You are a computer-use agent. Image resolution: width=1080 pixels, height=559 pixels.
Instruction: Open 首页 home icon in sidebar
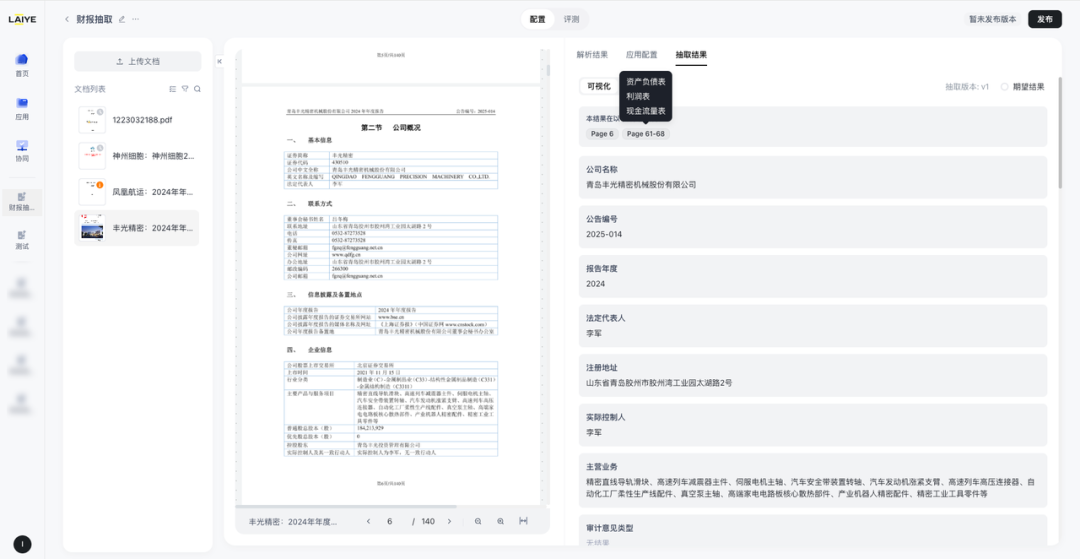coord(22,64)
